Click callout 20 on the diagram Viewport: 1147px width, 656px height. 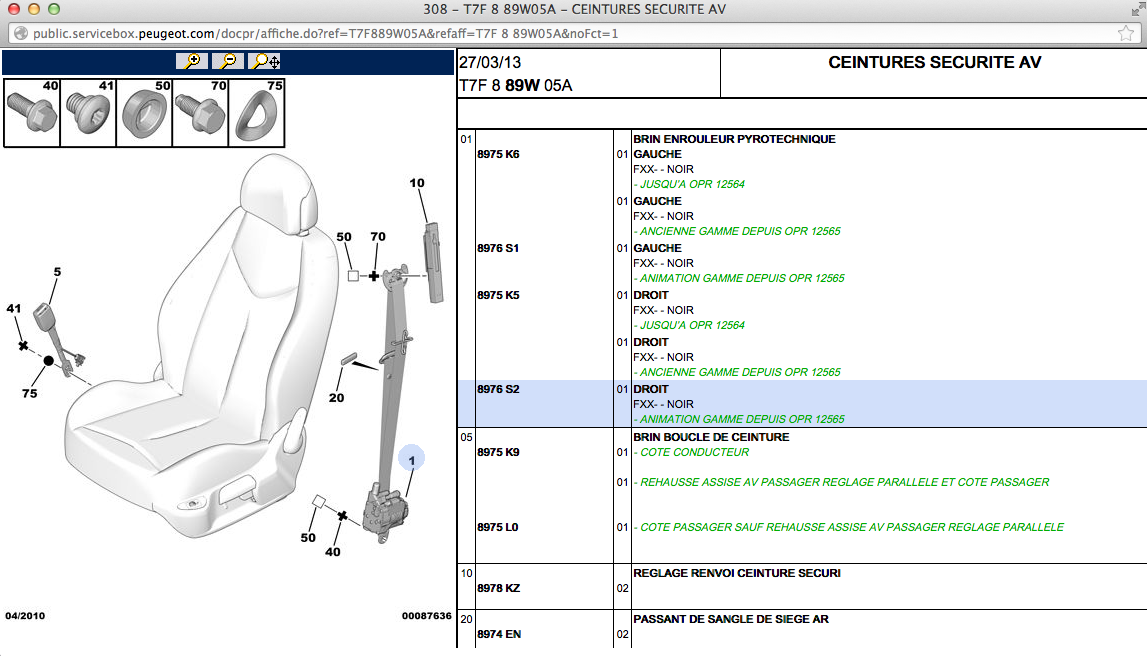(x=336, y=398)
